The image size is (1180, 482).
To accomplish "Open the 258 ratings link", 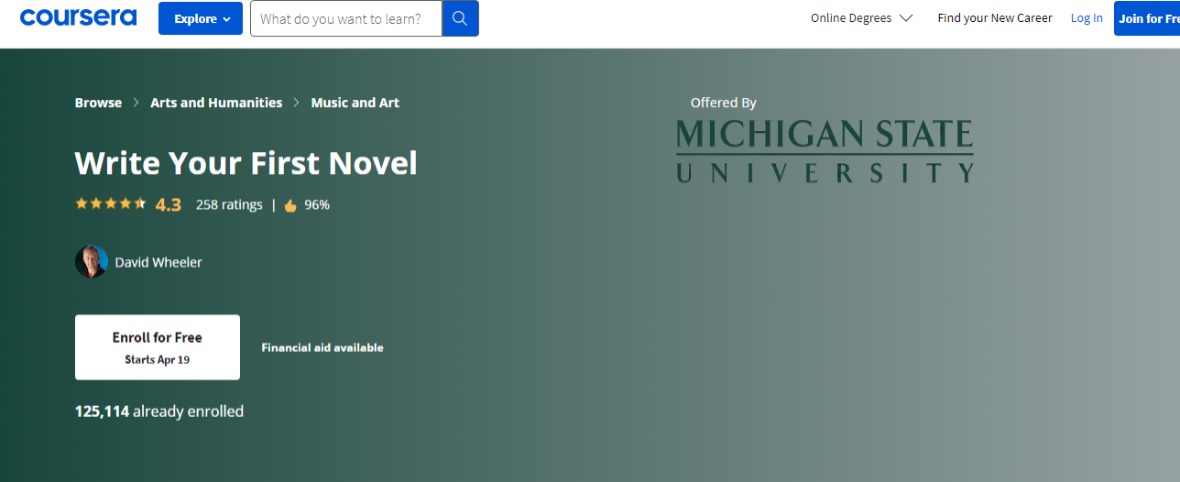I will 229,205.
